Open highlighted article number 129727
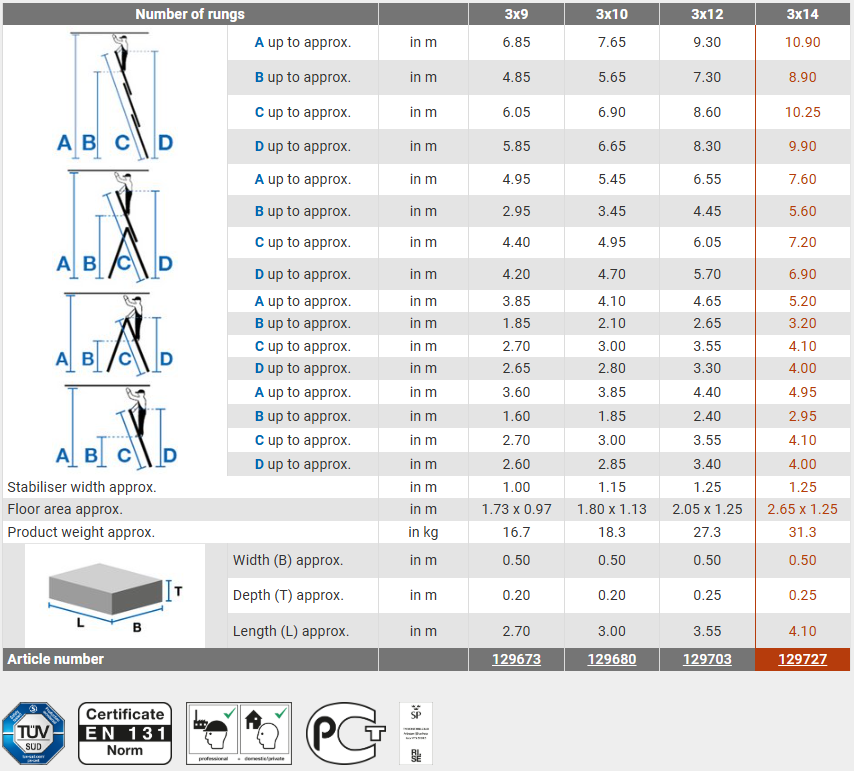Screen dimensions: 854x771 point(802,660)
